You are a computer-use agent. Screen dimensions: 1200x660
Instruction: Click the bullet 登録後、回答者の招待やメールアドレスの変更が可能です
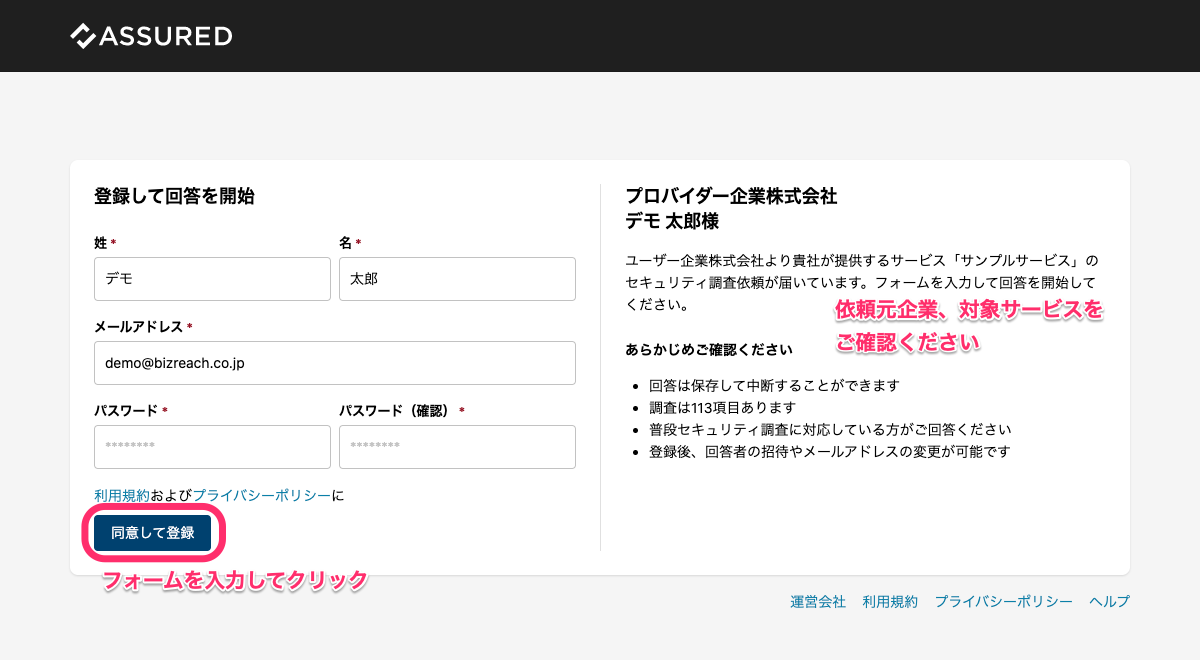(830, 451)
